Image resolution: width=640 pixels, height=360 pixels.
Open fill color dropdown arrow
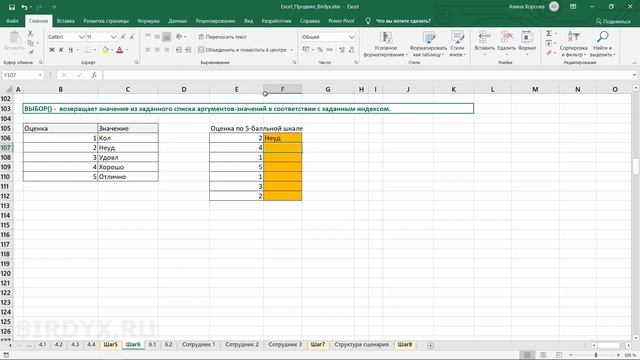click(112, 50)
